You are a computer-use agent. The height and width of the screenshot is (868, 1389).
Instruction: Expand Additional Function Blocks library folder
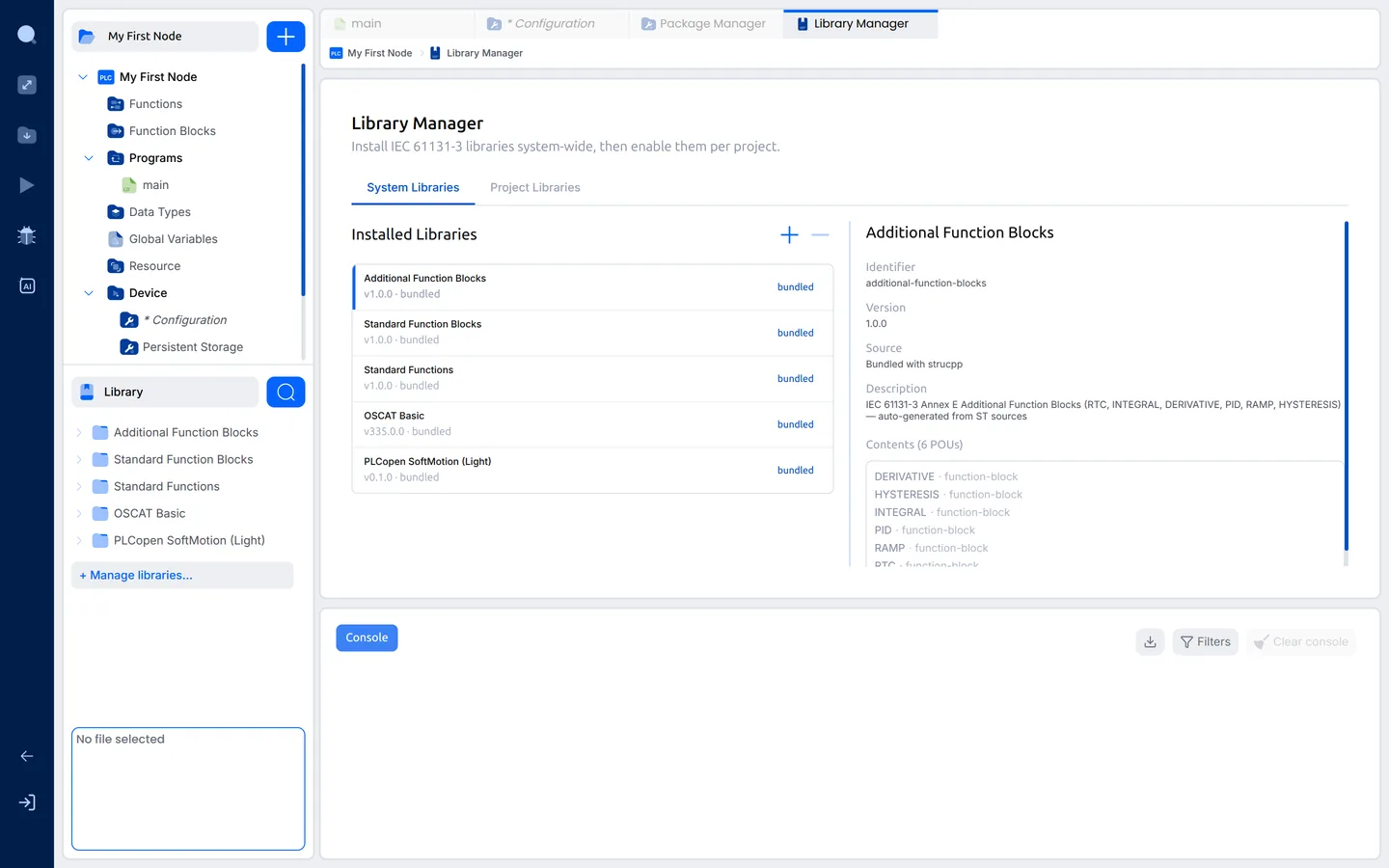(79, 432)
